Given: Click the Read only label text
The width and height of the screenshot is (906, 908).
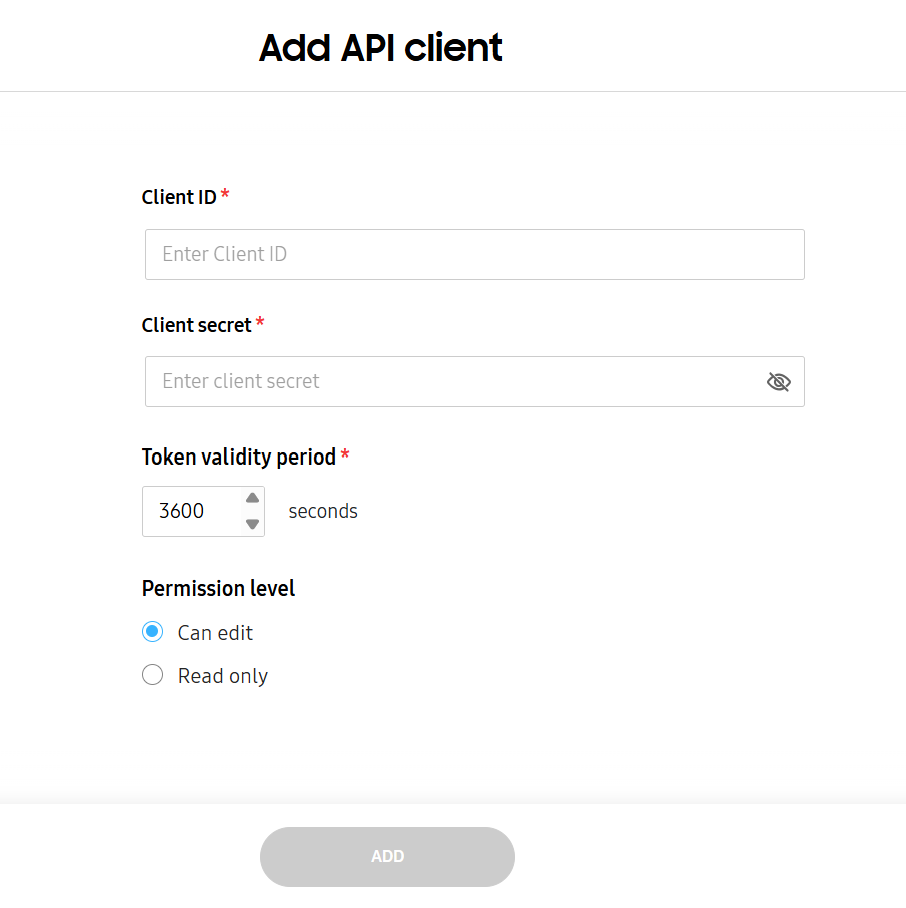Looking at the screenshot, I should point(222,675).
